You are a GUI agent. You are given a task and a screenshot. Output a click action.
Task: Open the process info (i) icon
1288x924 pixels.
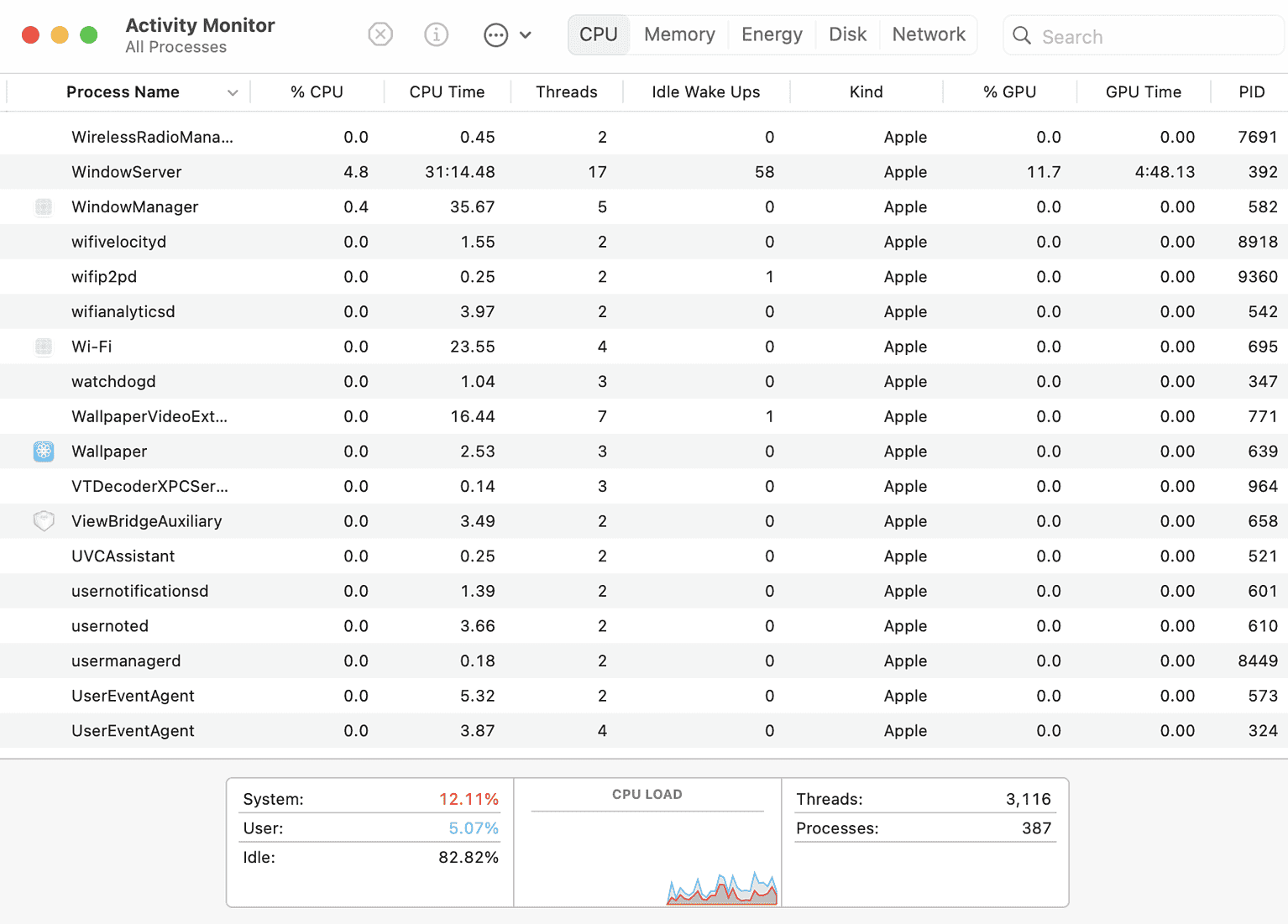tap(436, 34)
